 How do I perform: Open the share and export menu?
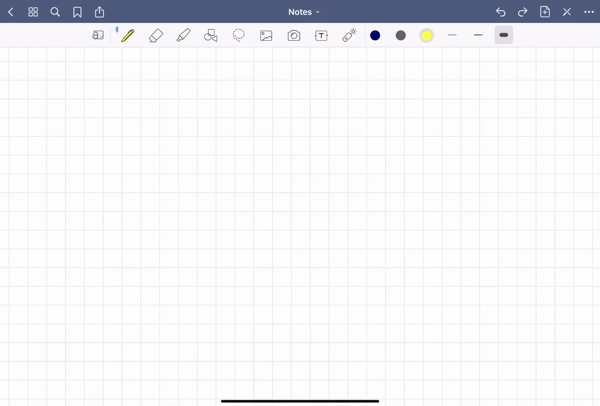click(99, 12)
